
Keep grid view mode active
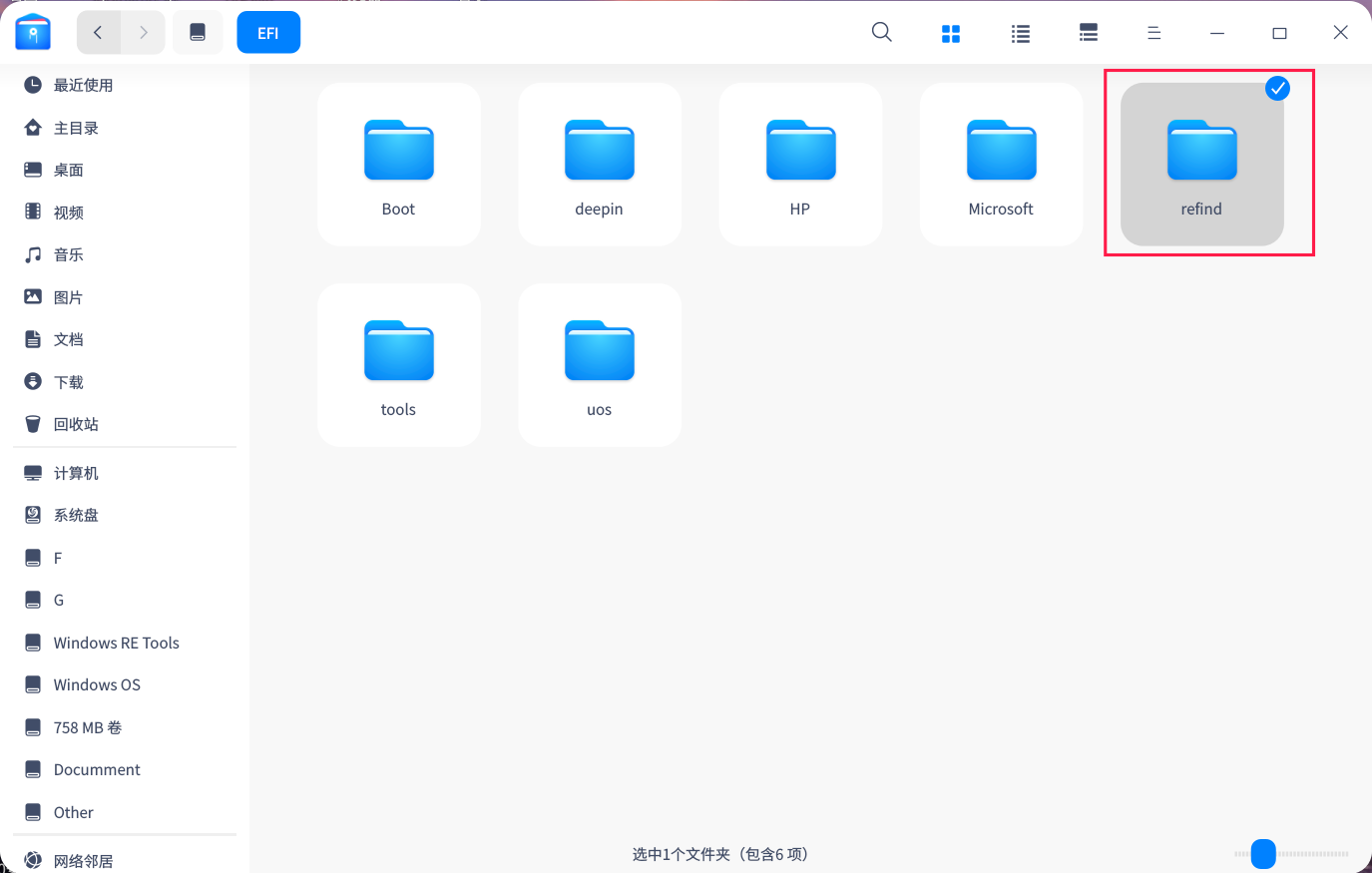coord(950,32)
